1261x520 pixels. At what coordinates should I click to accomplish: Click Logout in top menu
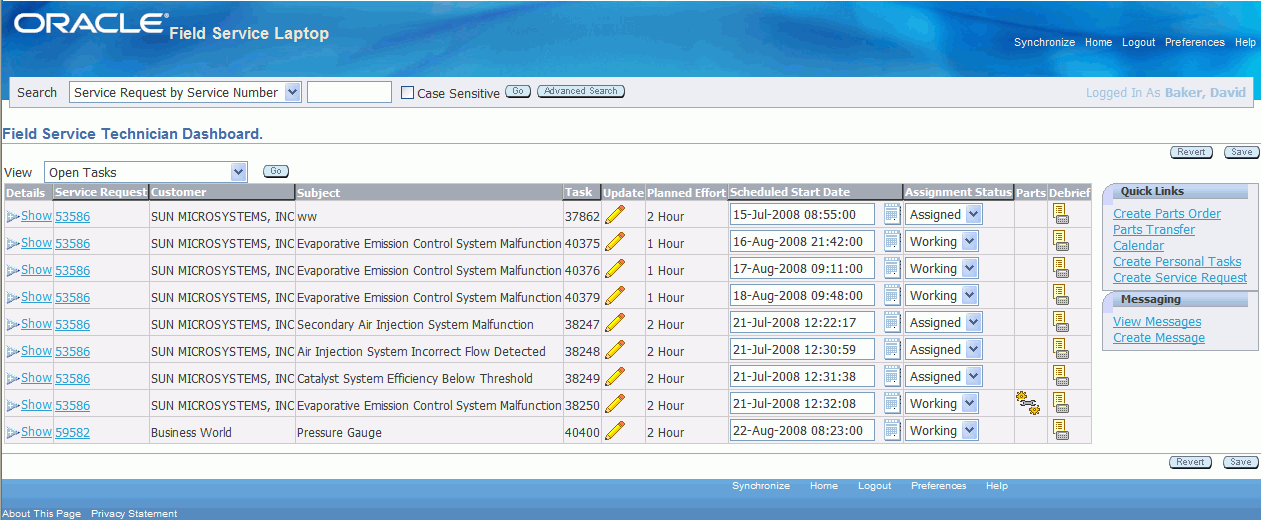(1138, 42)
